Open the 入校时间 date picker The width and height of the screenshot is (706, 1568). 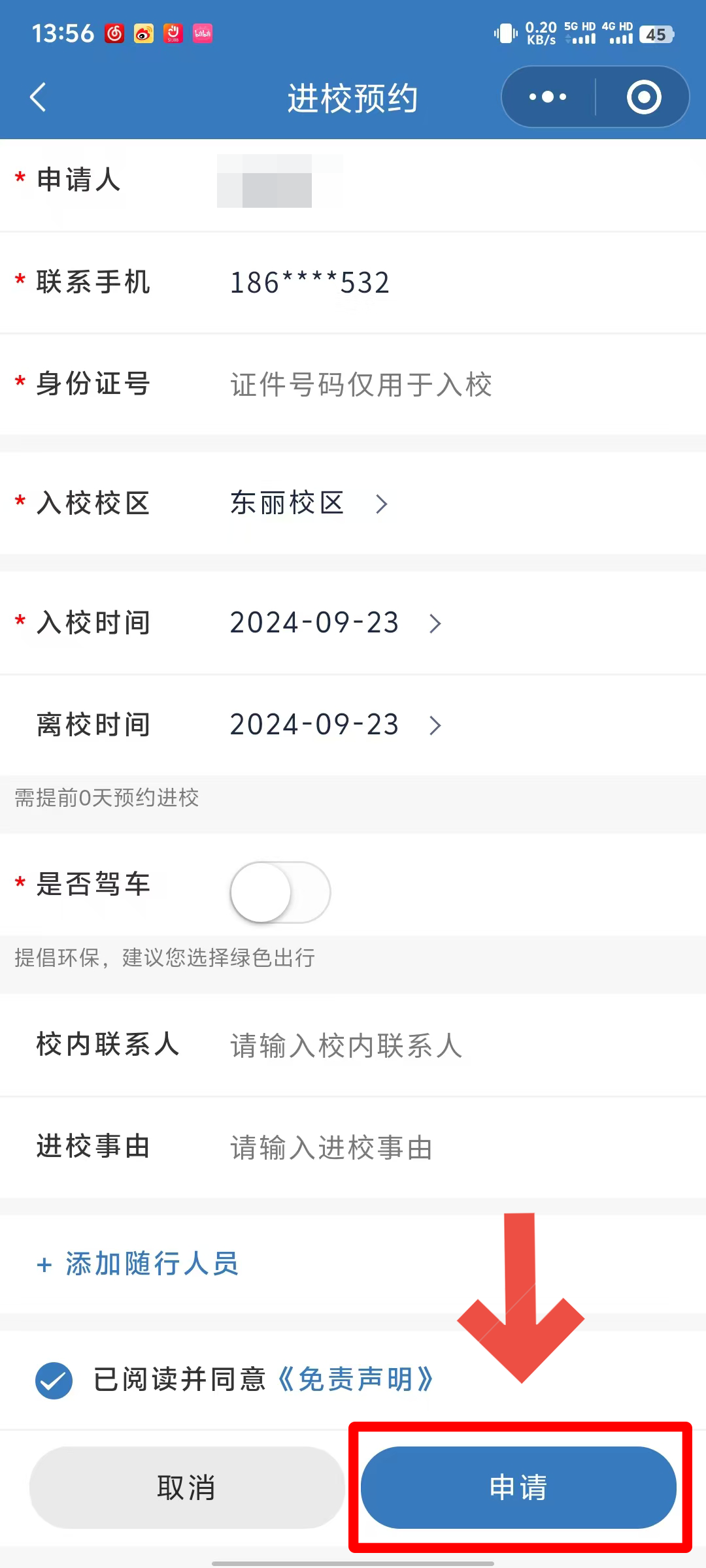click(335, 623)
